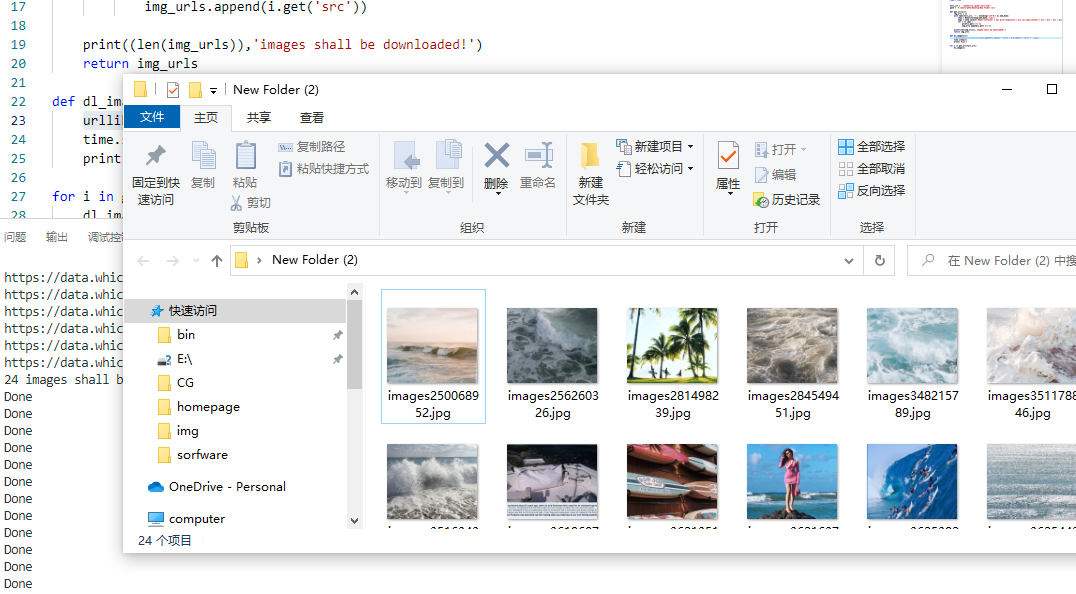Expand the New Item dropdown arrow
The height and width of the screenshot is (594, 1076).
690,147
